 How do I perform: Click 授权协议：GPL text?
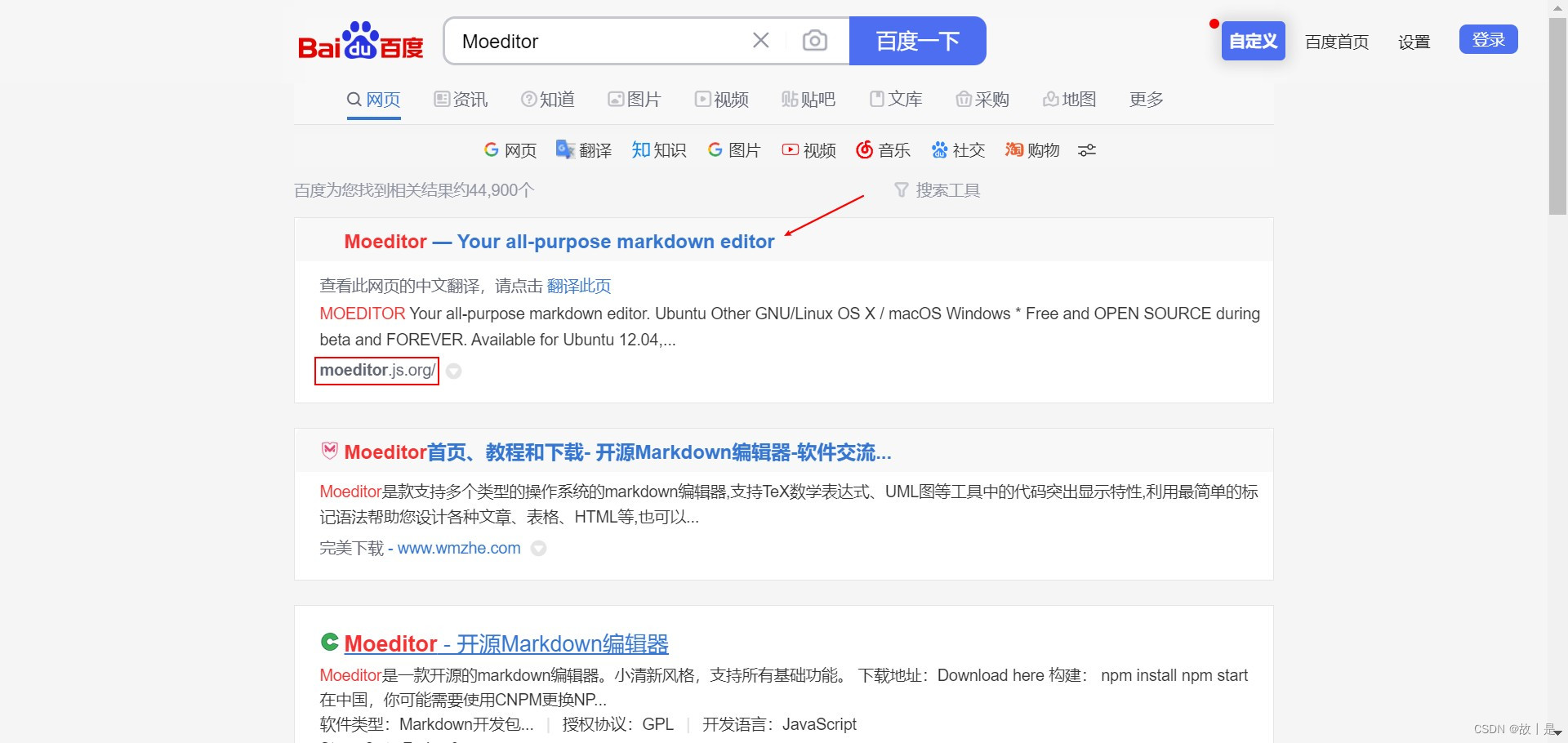click(x=618, y=725)
